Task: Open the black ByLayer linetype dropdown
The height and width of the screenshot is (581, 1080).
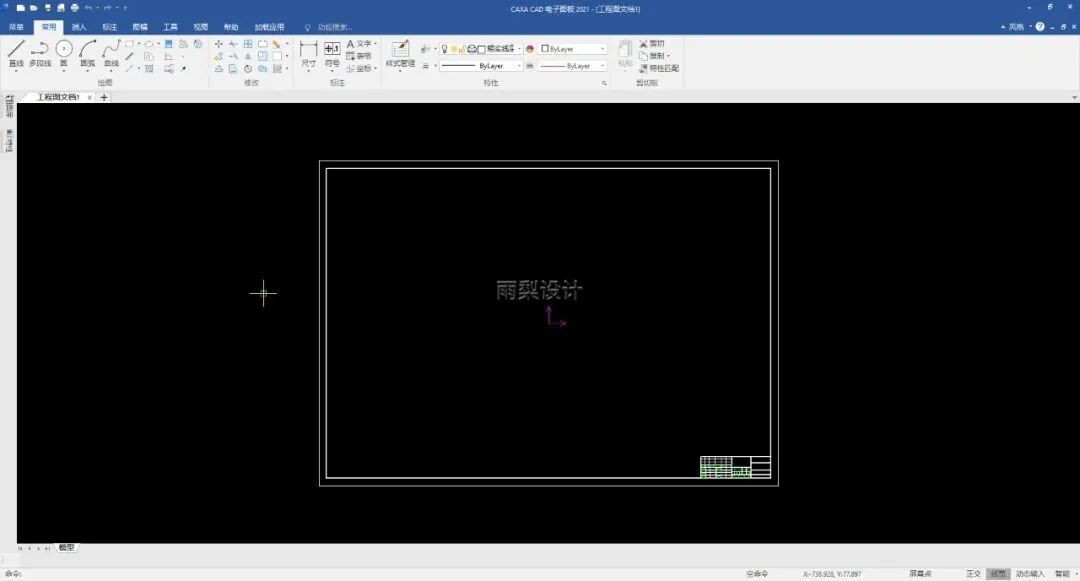Action: click(481, 66)
